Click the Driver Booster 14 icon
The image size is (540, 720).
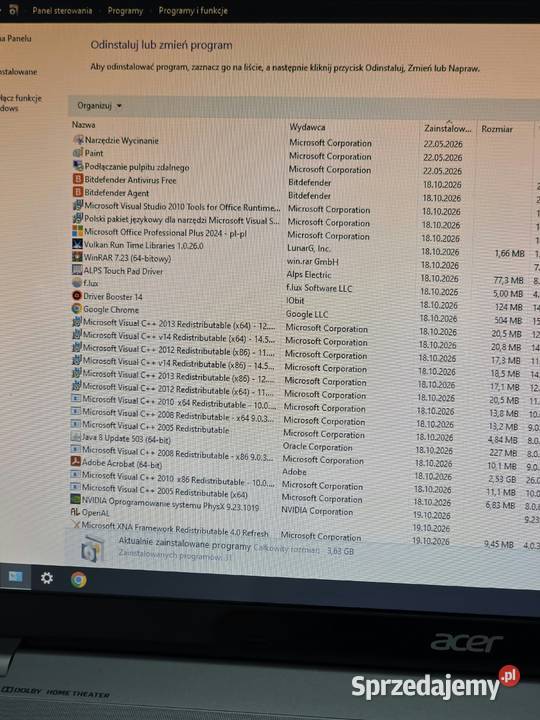coord(77,295)
